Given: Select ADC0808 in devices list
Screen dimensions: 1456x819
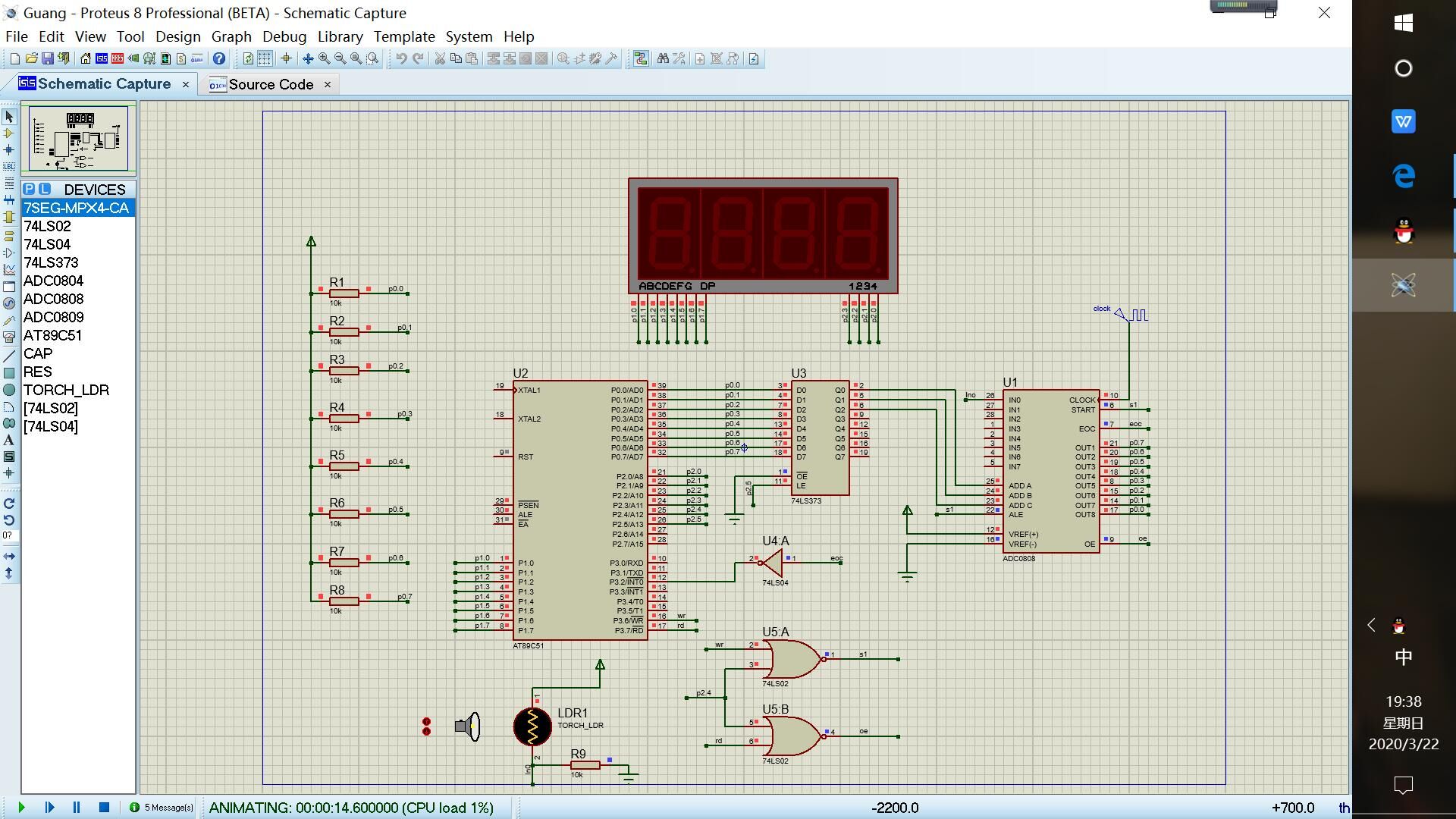Looking at the screenshot, I should click(x=78, y=299).
